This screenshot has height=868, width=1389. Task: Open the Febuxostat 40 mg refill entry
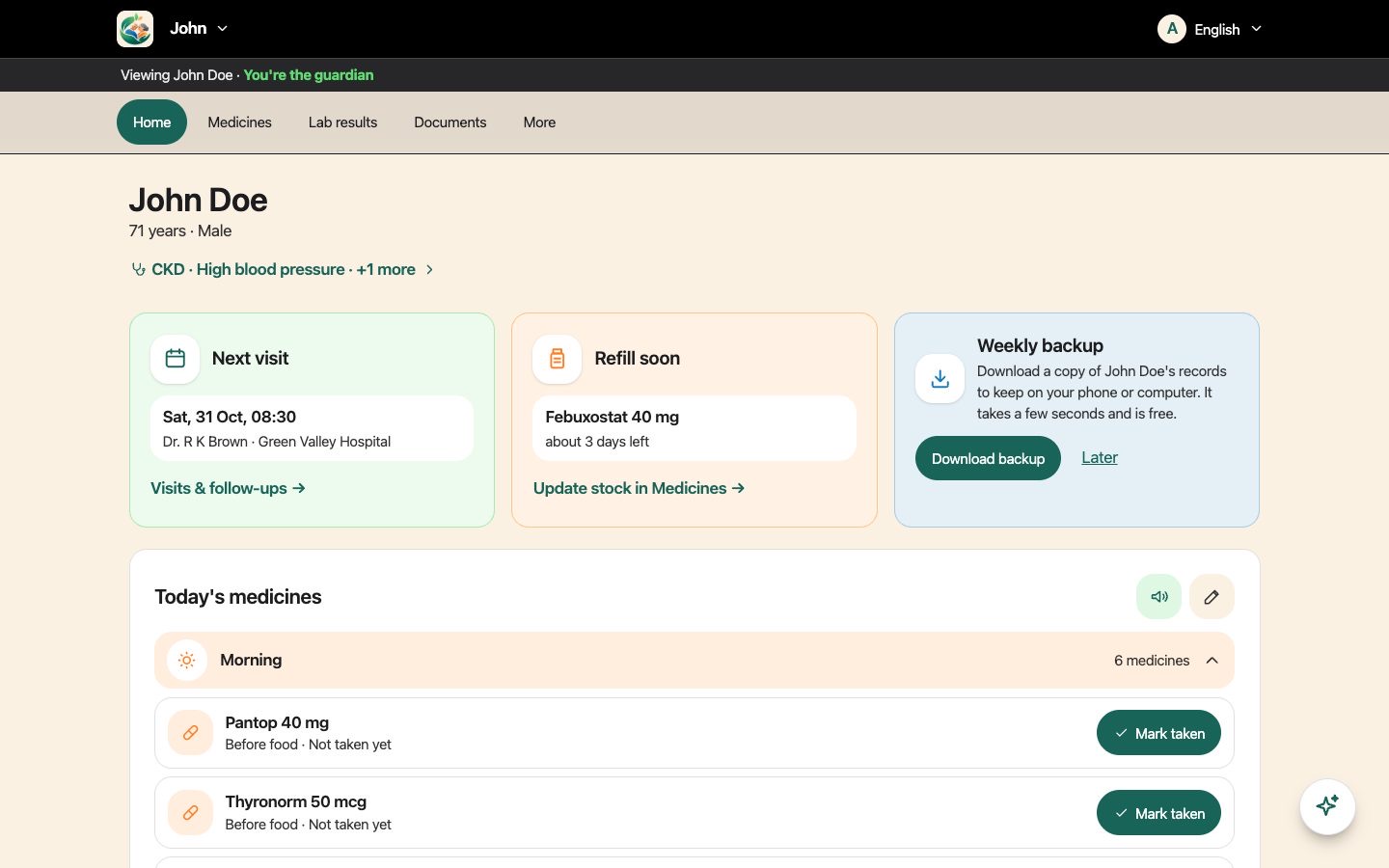coord(694,428)
